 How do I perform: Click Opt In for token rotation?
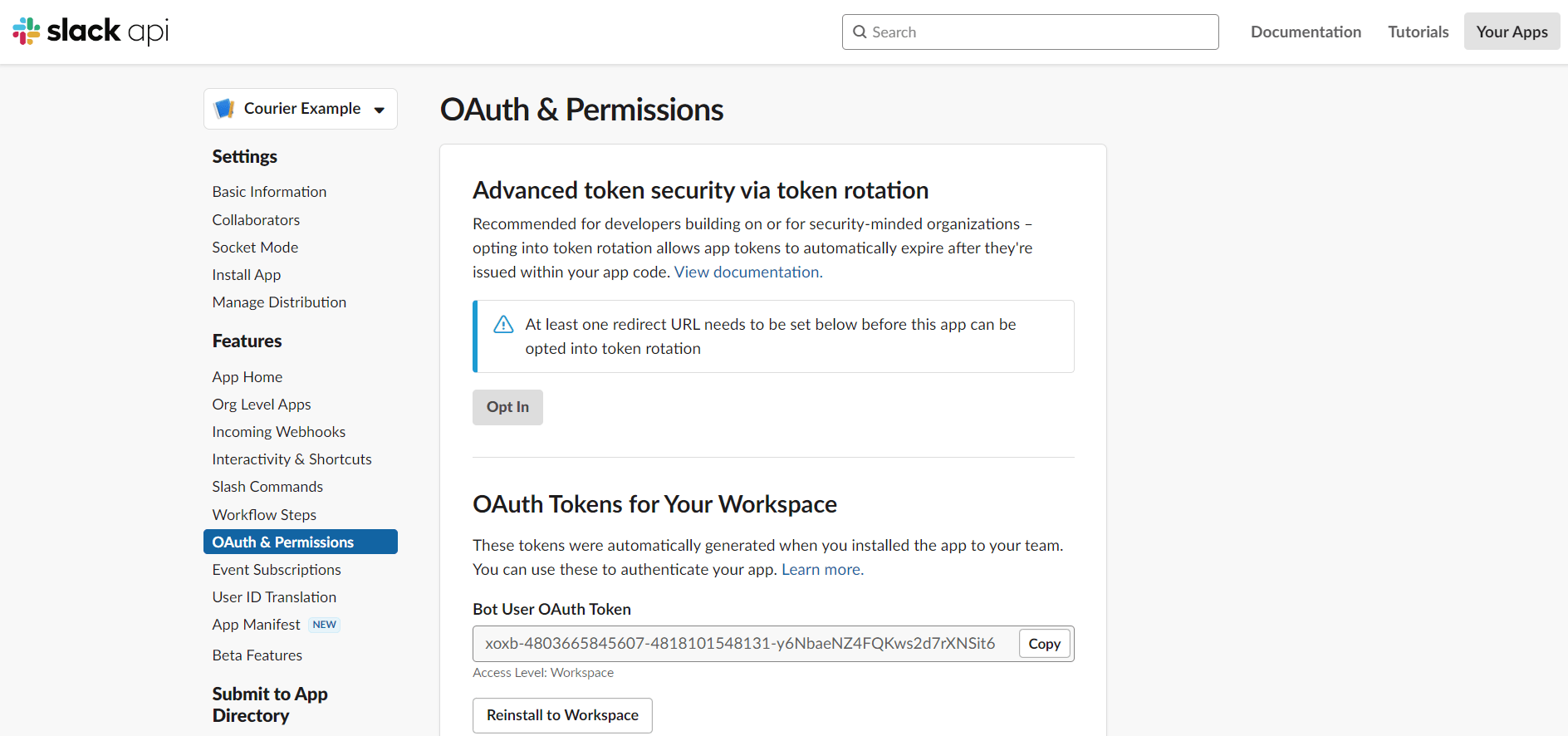507,407
